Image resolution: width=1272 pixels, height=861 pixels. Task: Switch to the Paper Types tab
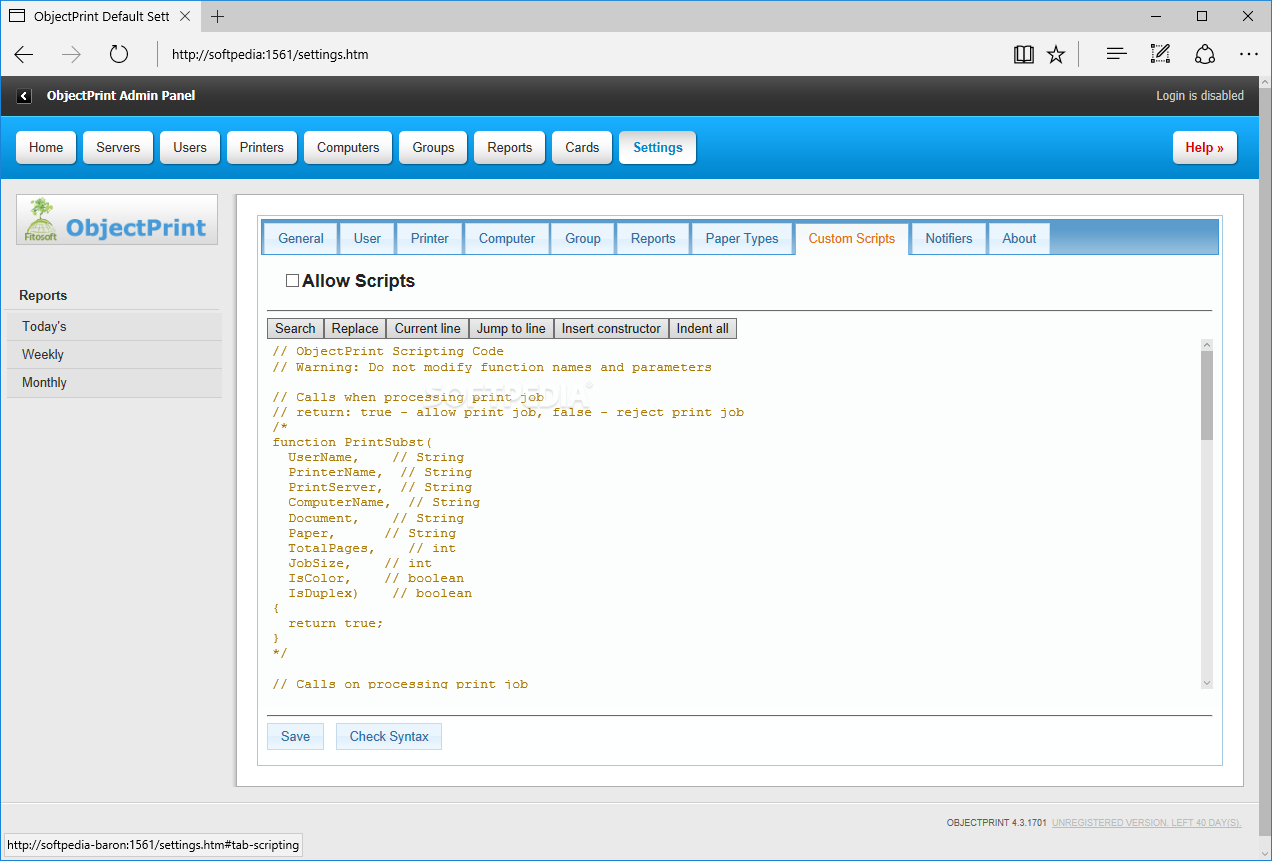(742, 238)
